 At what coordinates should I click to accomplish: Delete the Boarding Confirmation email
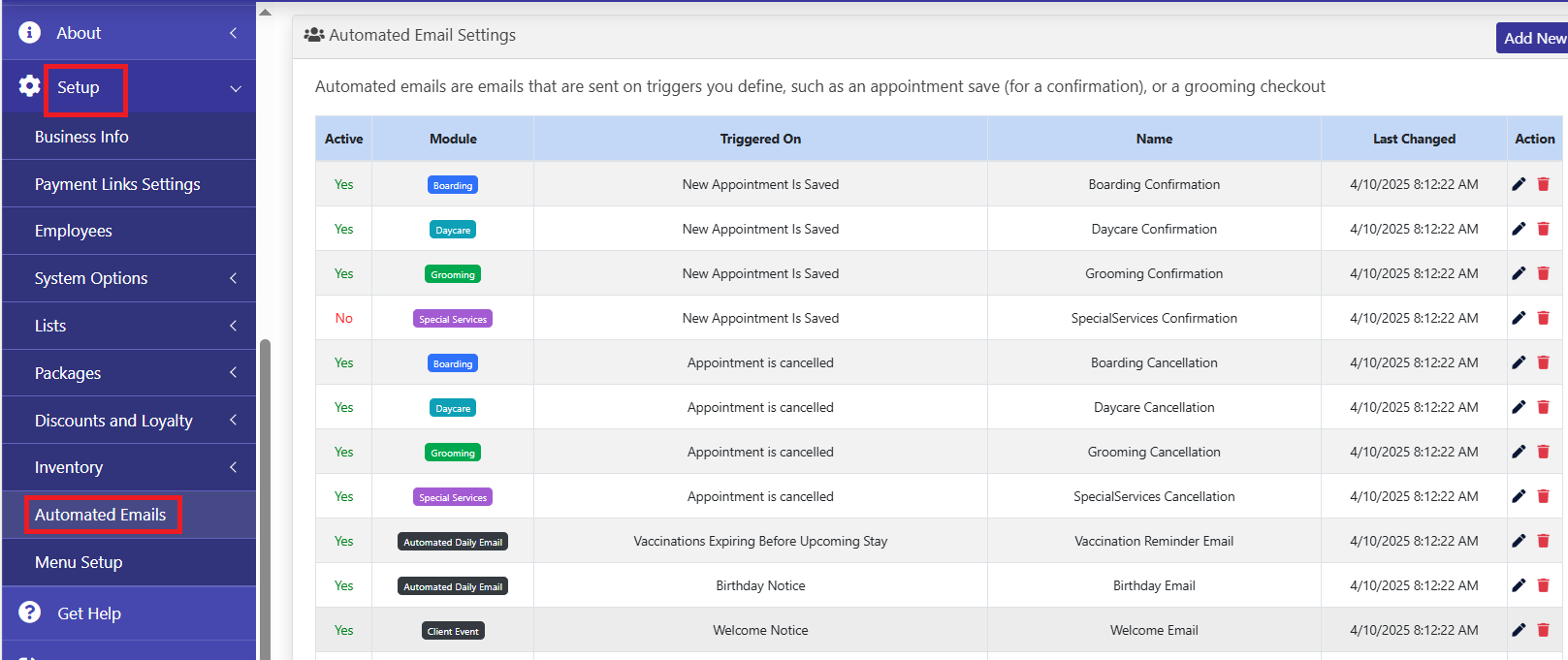[1544, 184]
